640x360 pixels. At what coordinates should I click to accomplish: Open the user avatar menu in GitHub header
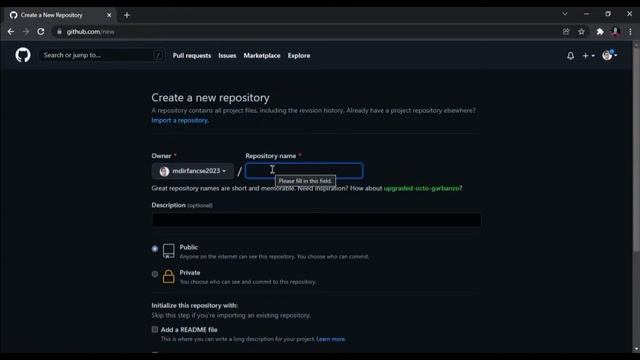pyautogui.click(x=609, y=55)
